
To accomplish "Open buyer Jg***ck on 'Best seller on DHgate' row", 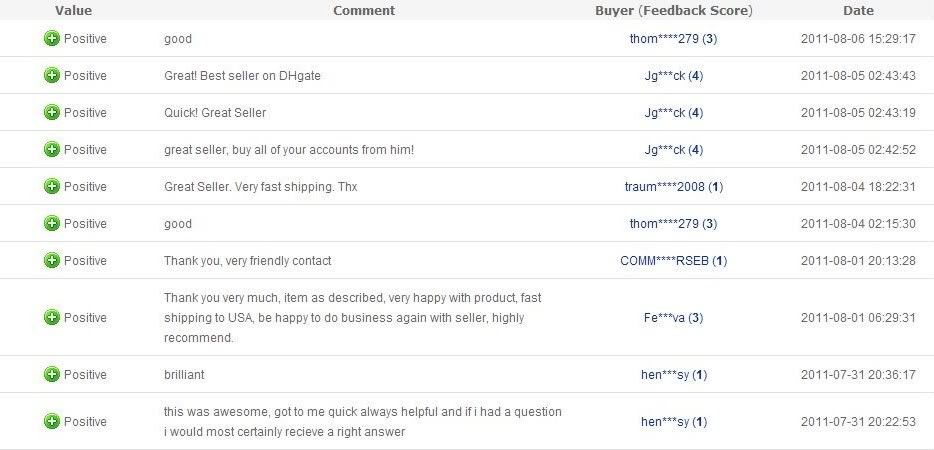I will (x=665, y=76).
